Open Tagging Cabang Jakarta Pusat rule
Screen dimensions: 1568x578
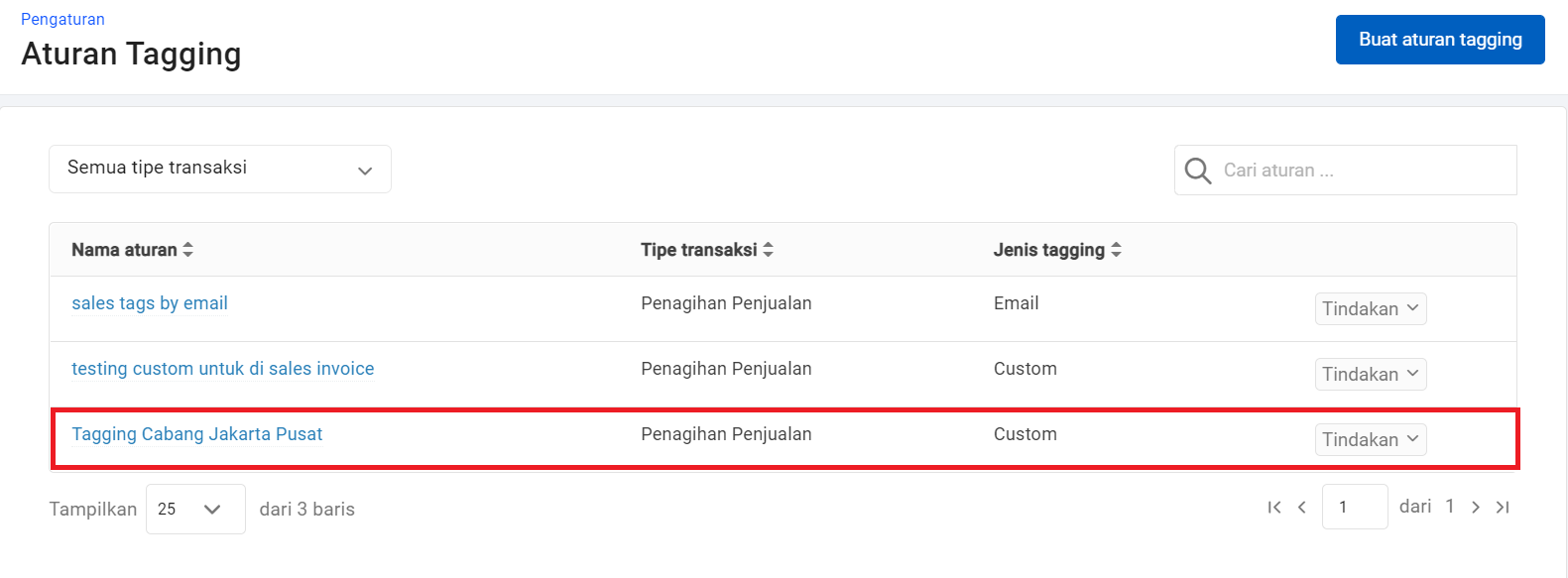[x=196, y=434]
